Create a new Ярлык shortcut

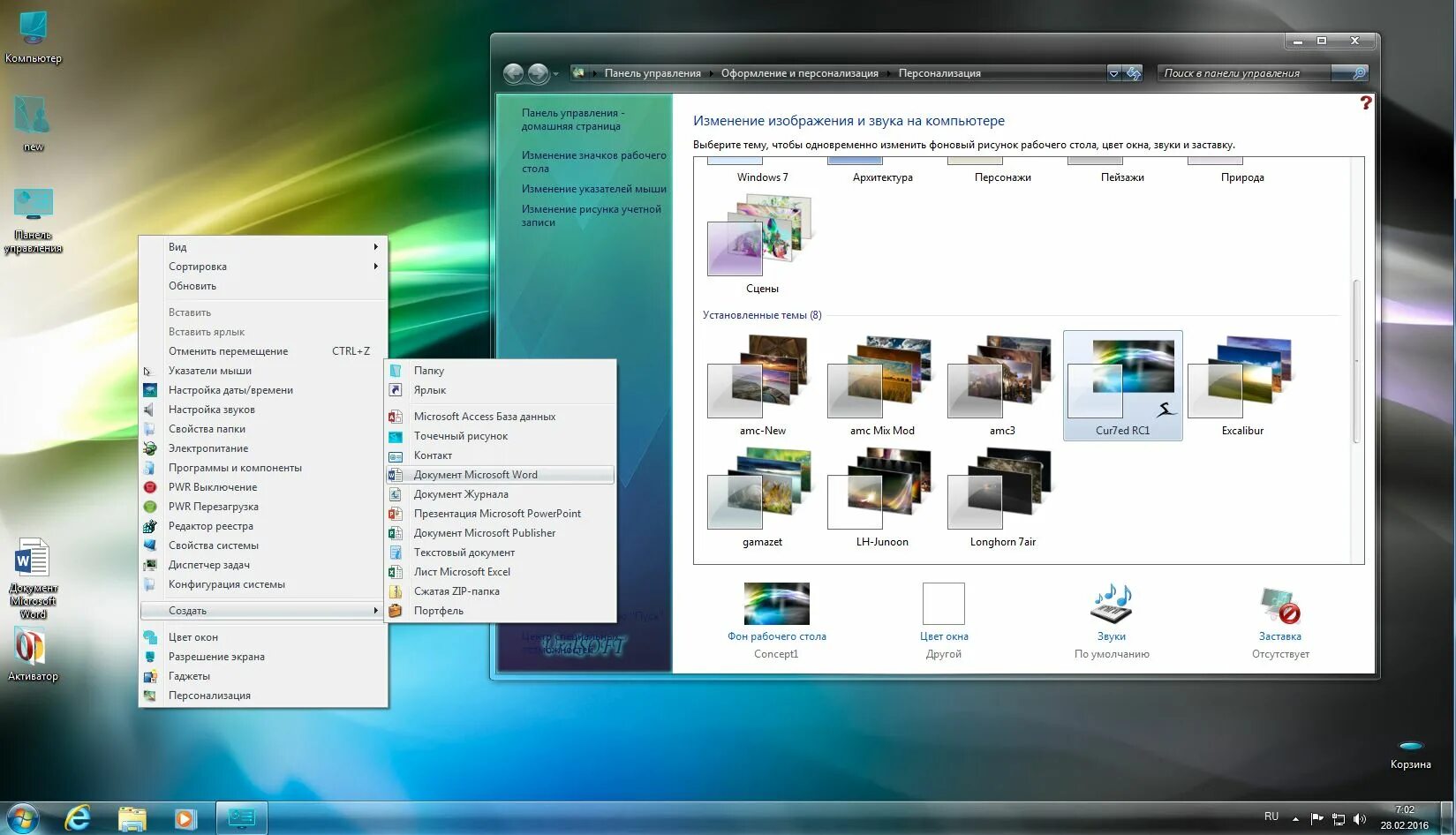click(501, 390)
